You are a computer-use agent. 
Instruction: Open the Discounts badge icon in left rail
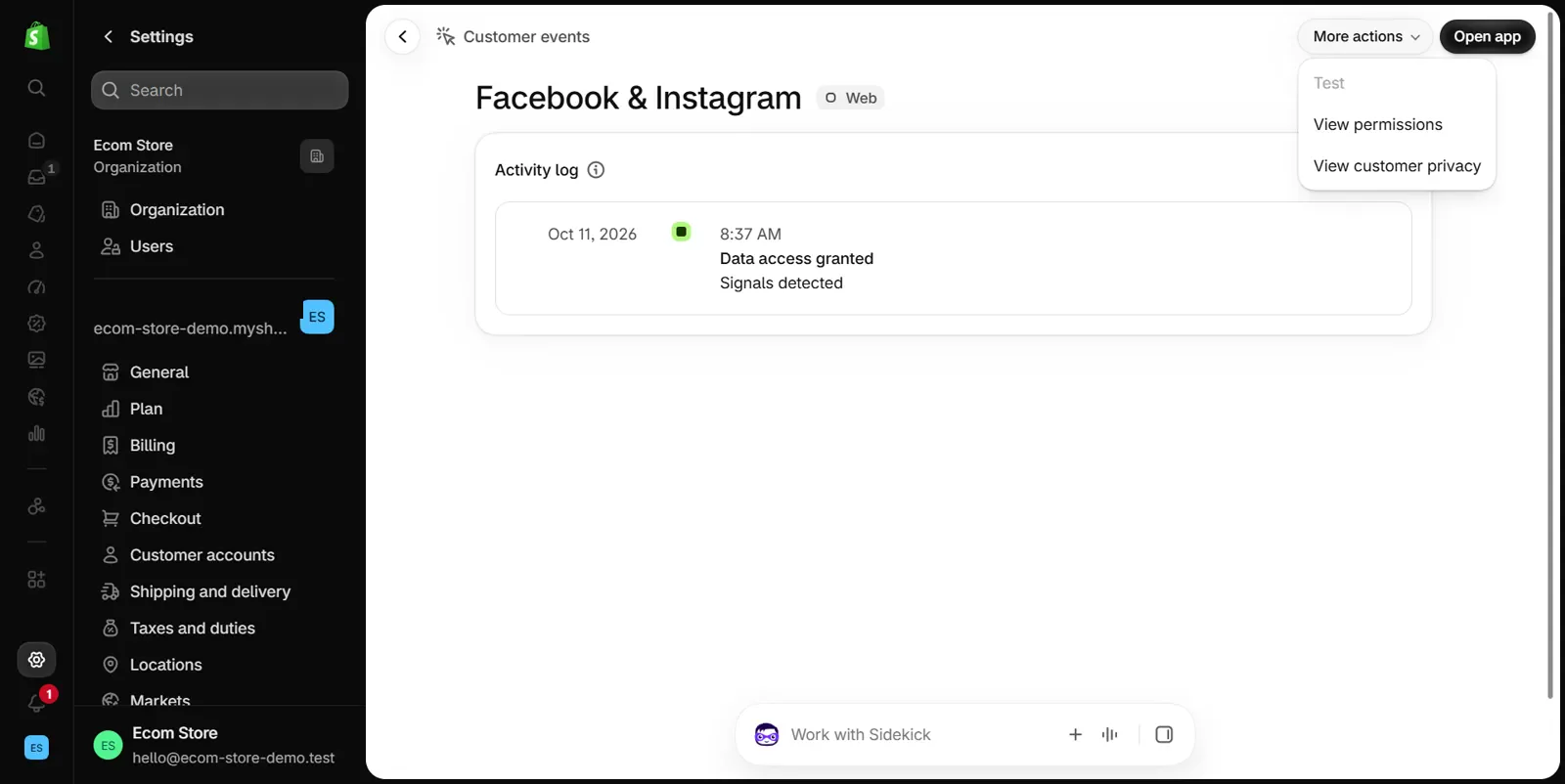pos(36,324)
